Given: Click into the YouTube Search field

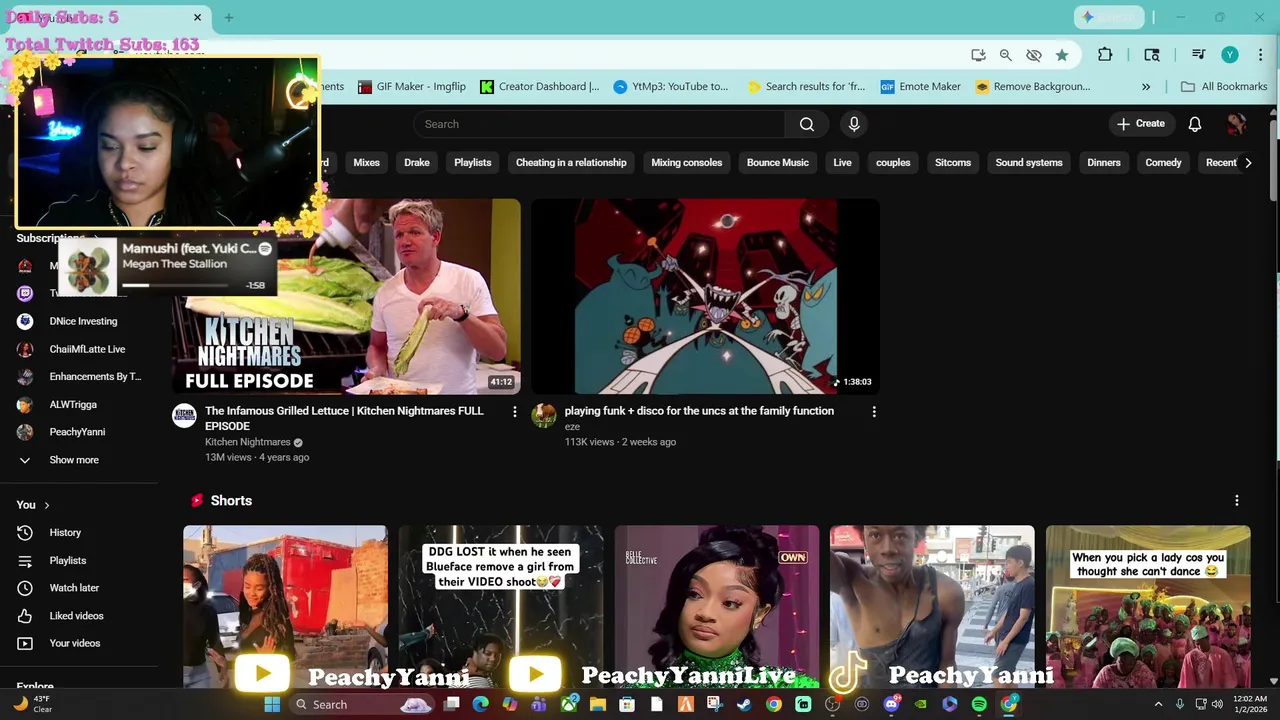Looking at the screenshot, I should [600, 124].
